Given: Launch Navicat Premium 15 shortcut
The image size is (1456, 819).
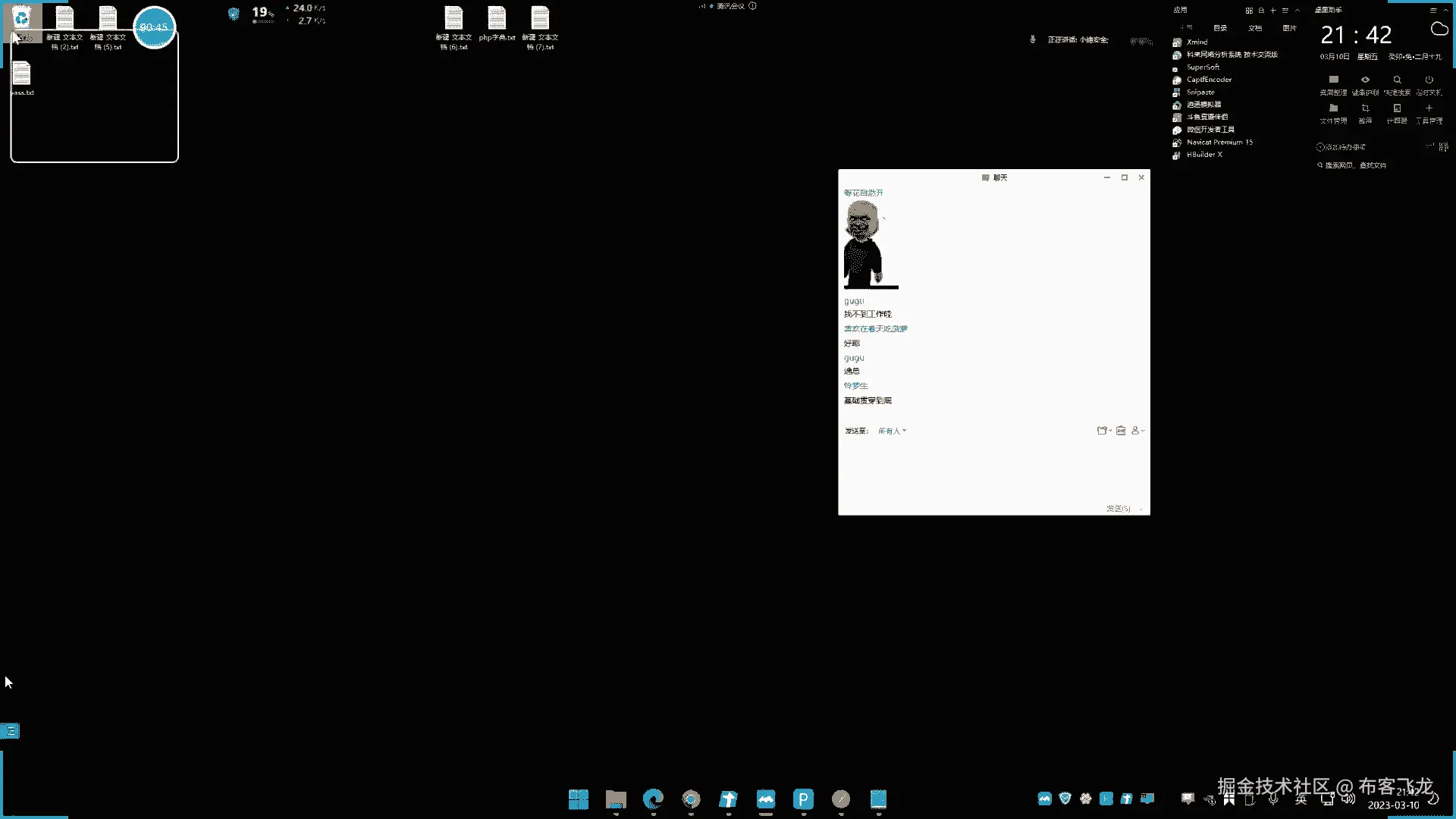Looking at the screenshot, I should pos(1219,143).
